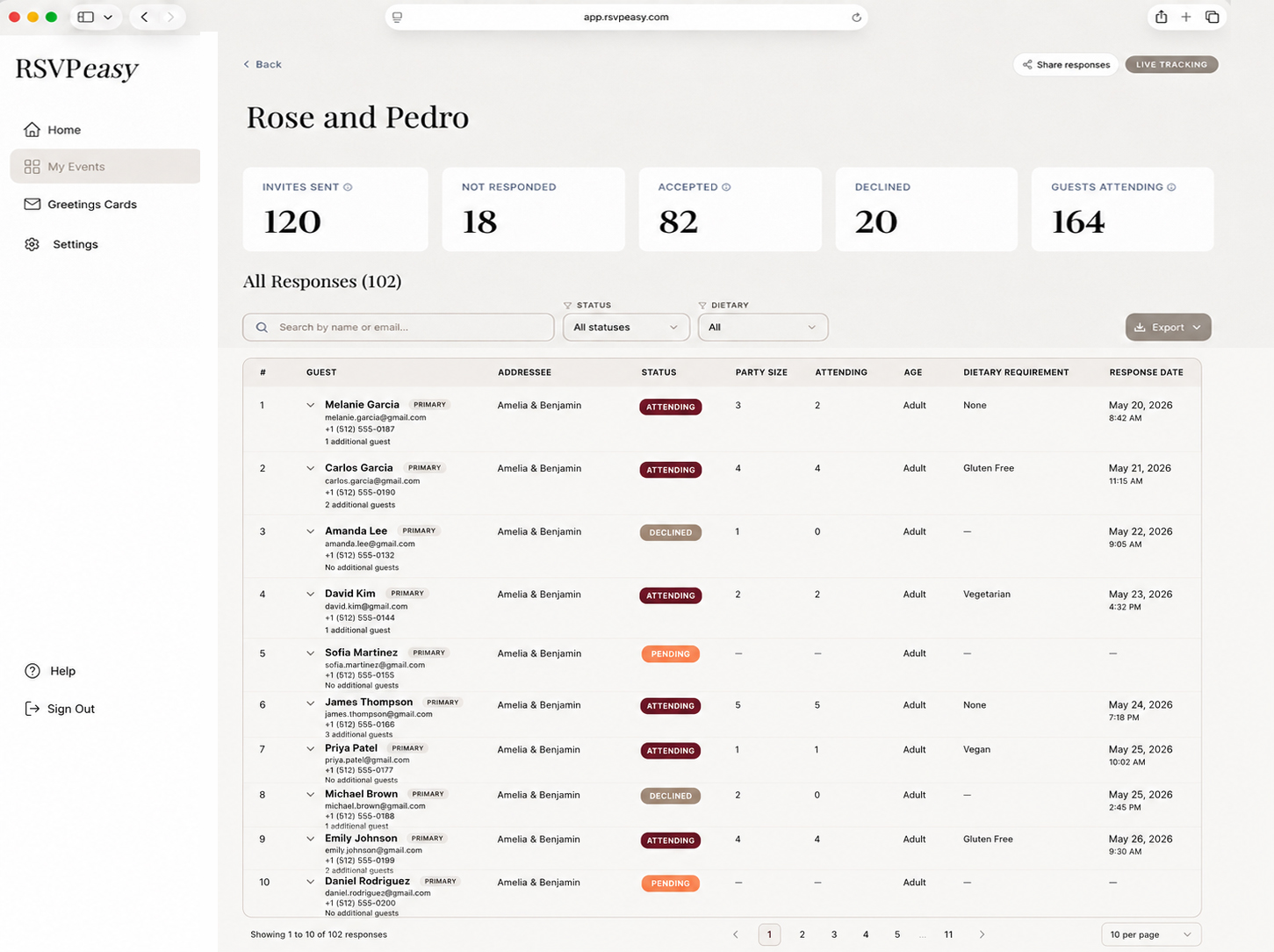Click the Response Date column header

coord(1146,372)
